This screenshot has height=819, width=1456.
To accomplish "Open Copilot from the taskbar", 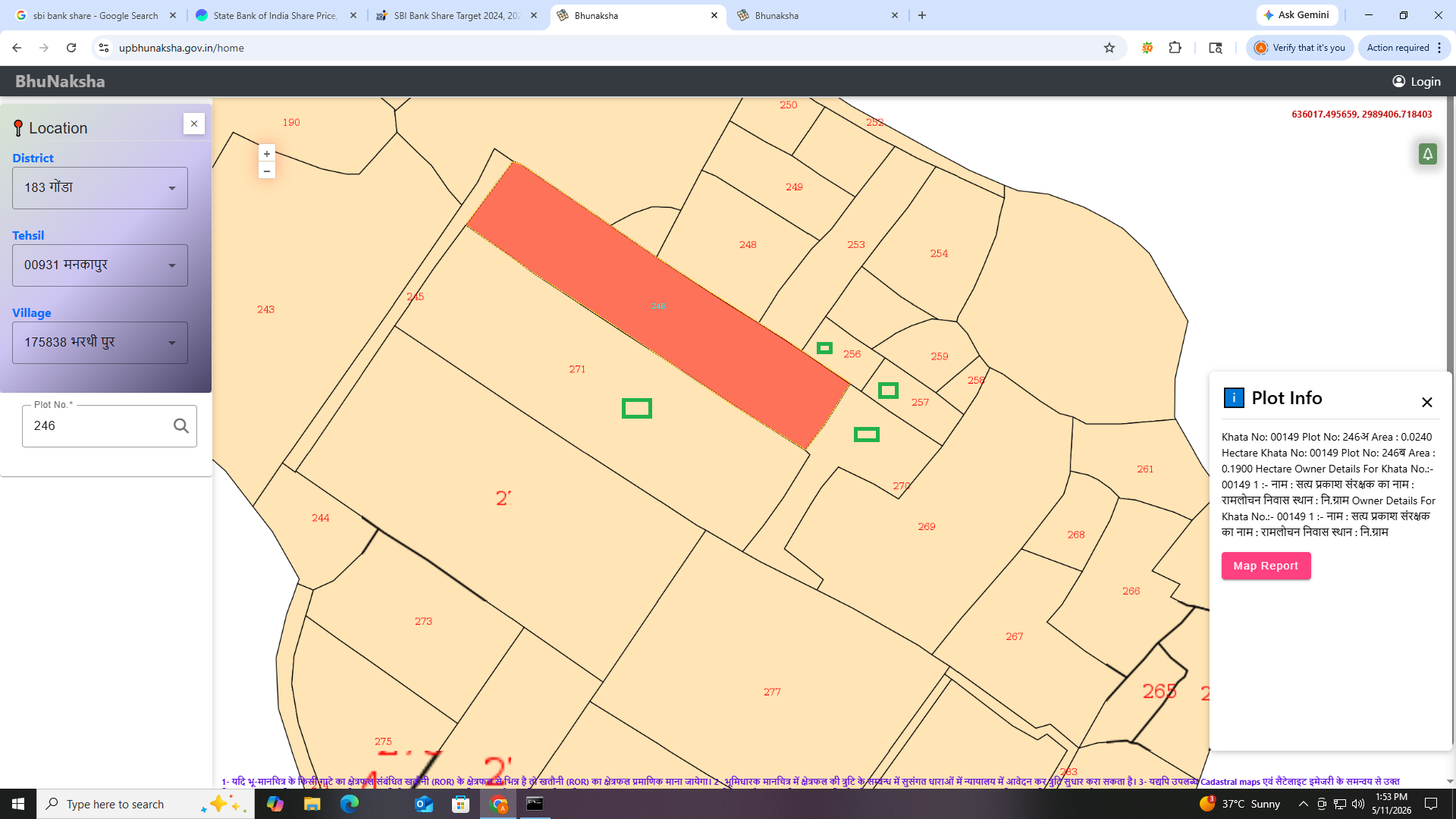I will click(275, 804).
